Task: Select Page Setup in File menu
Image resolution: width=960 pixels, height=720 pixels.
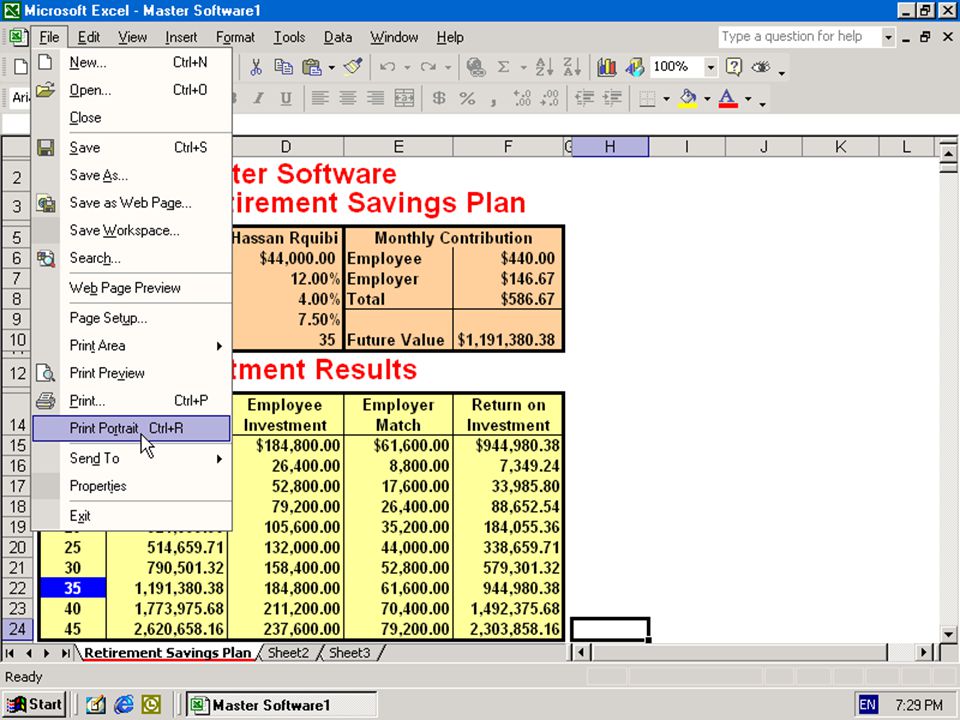Action: 131,318
